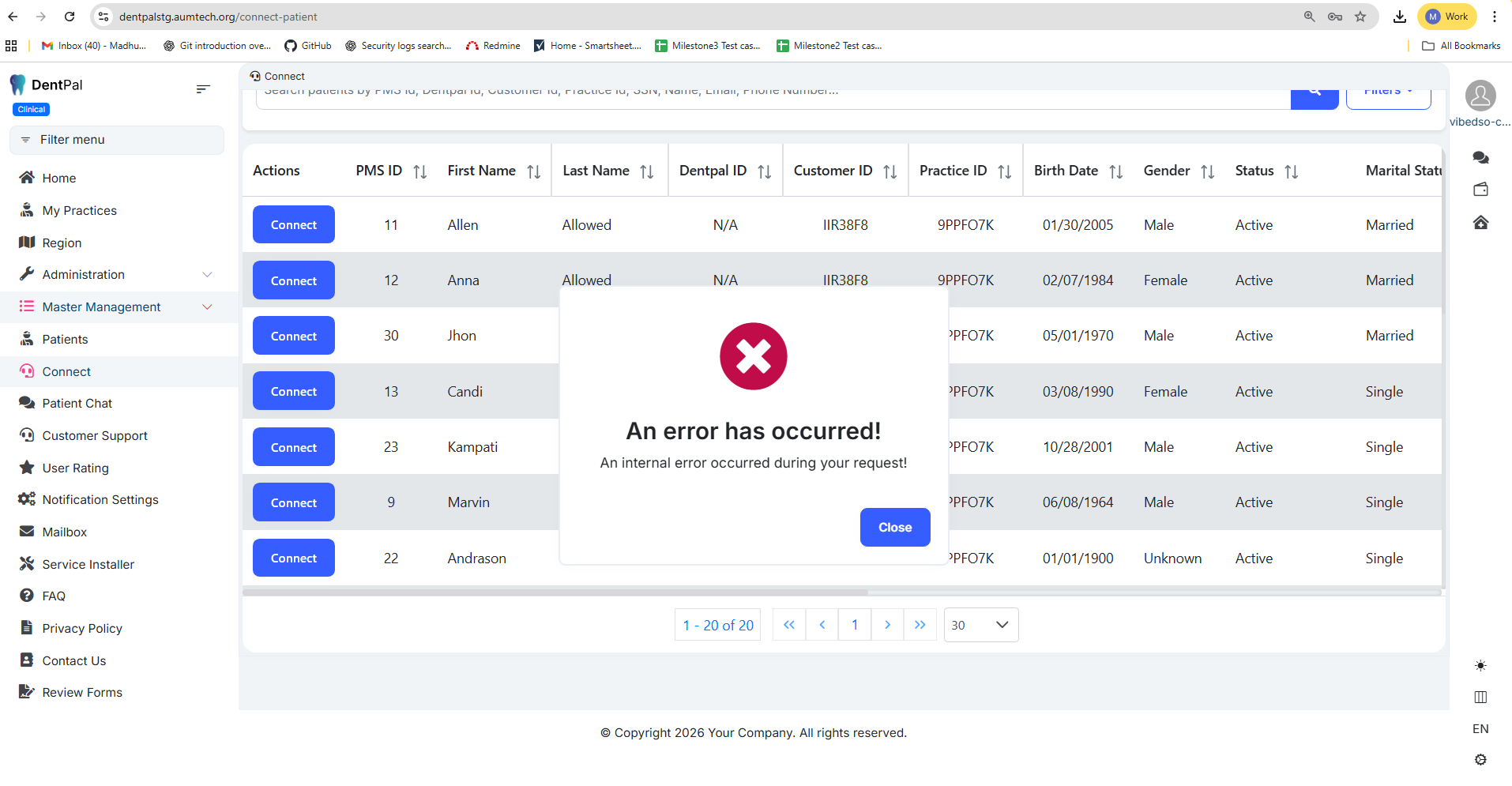
Task: Go to Service Installer in sidebar
Action: [88, 565]
